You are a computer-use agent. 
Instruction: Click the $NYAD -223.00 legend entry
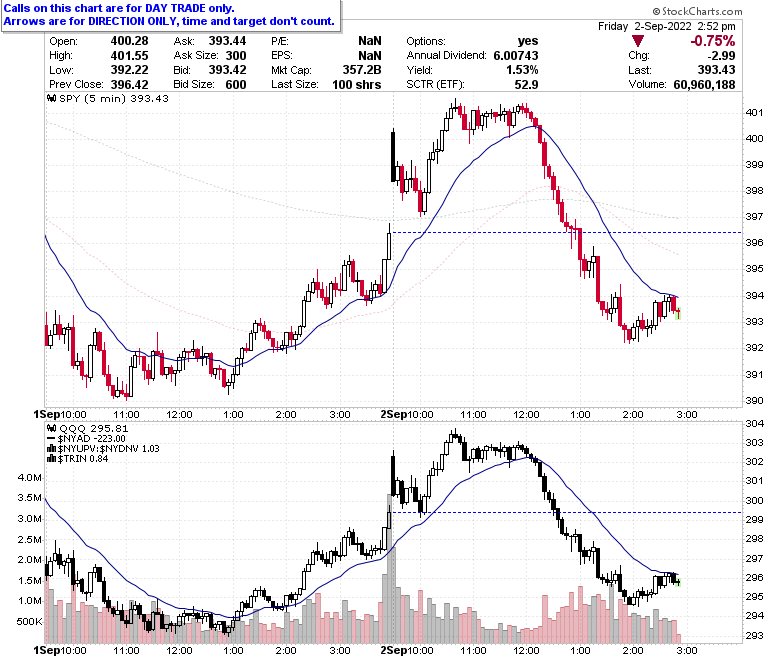(x=91, y=439)
